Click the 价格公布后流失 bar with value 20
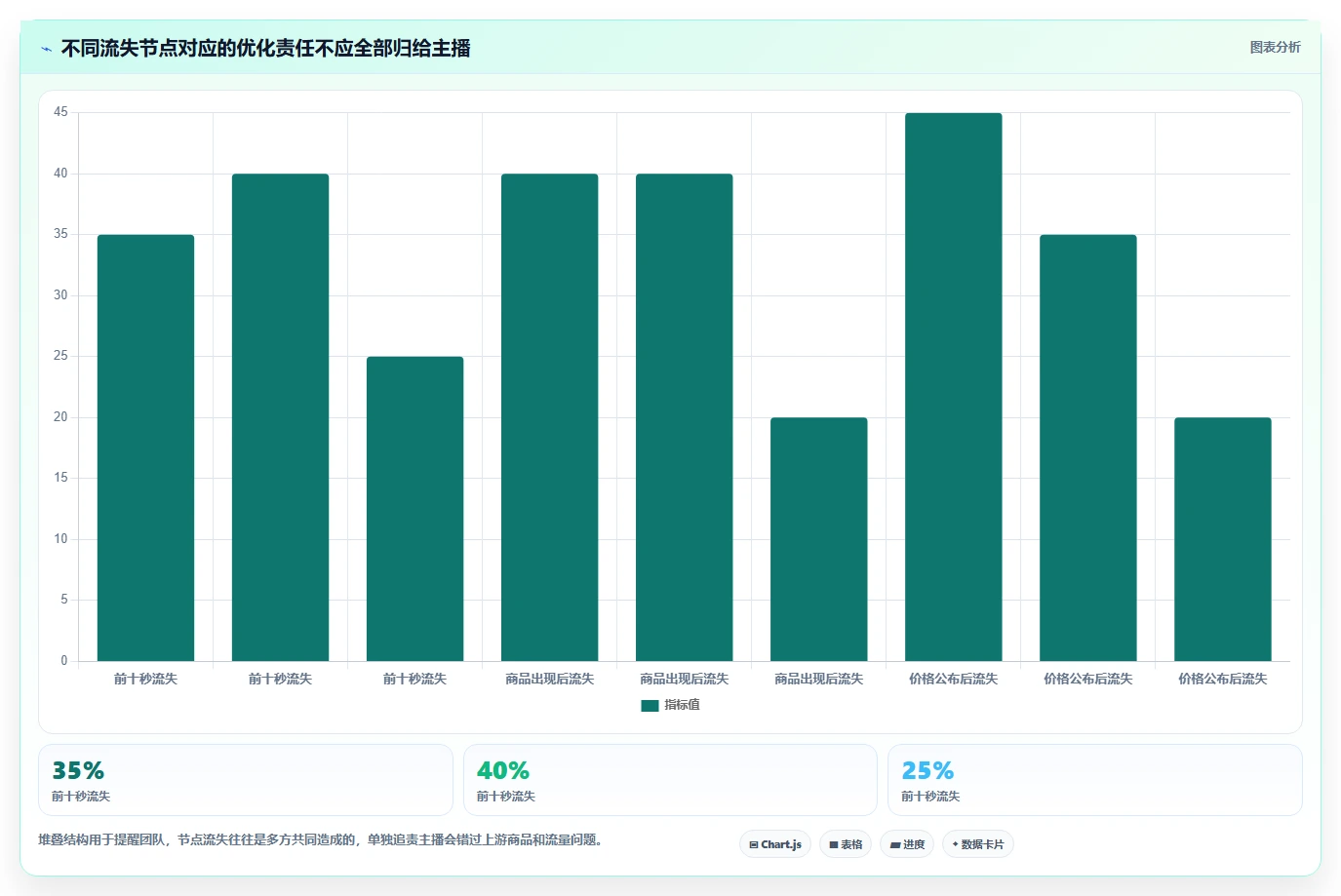This screenshot has width=1341, height=896. [1222, 539]
